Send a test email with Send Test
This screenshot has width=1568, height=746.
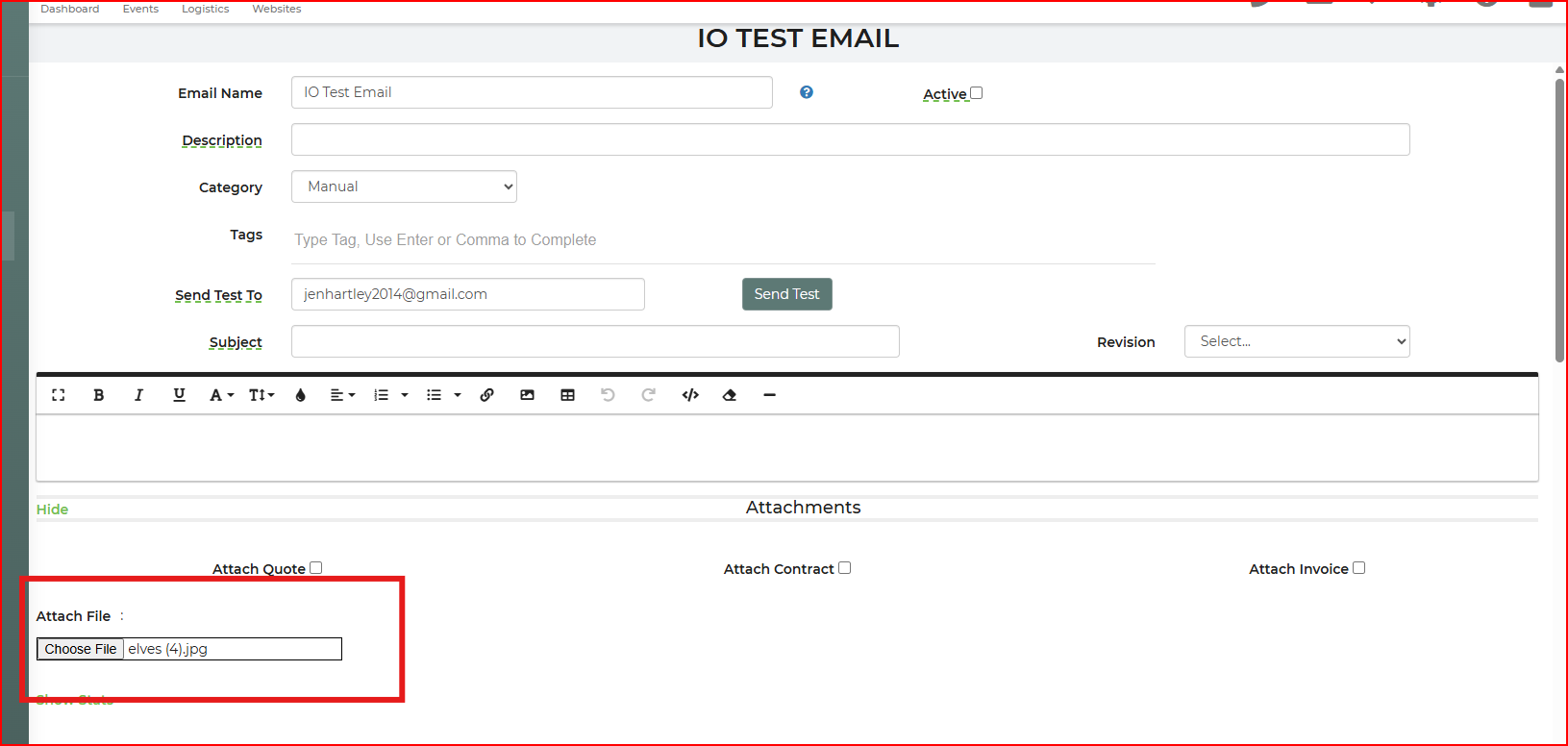[x=786, y=294]
